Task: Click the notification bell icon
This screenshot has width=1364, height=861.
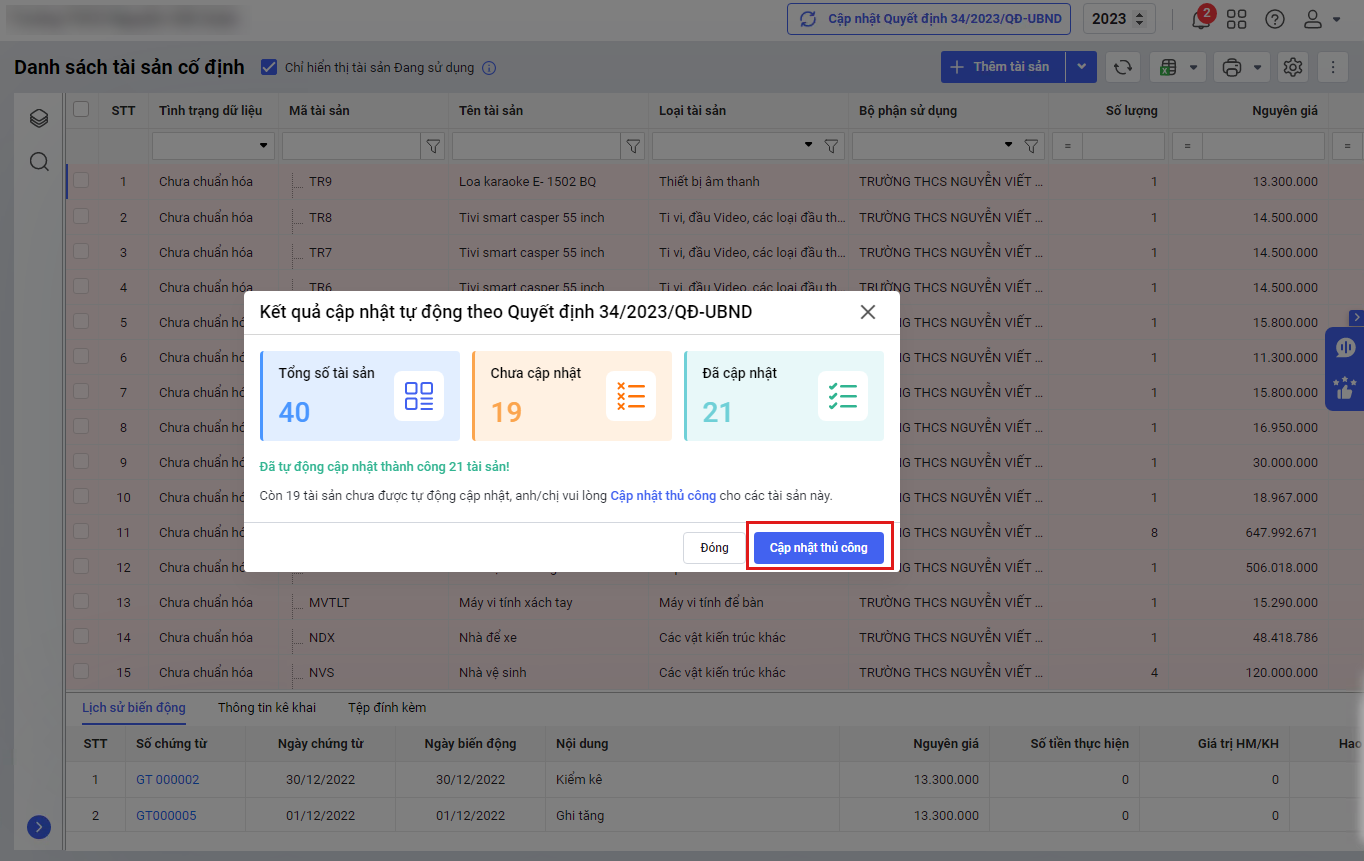Action: tap(1201, 20)
